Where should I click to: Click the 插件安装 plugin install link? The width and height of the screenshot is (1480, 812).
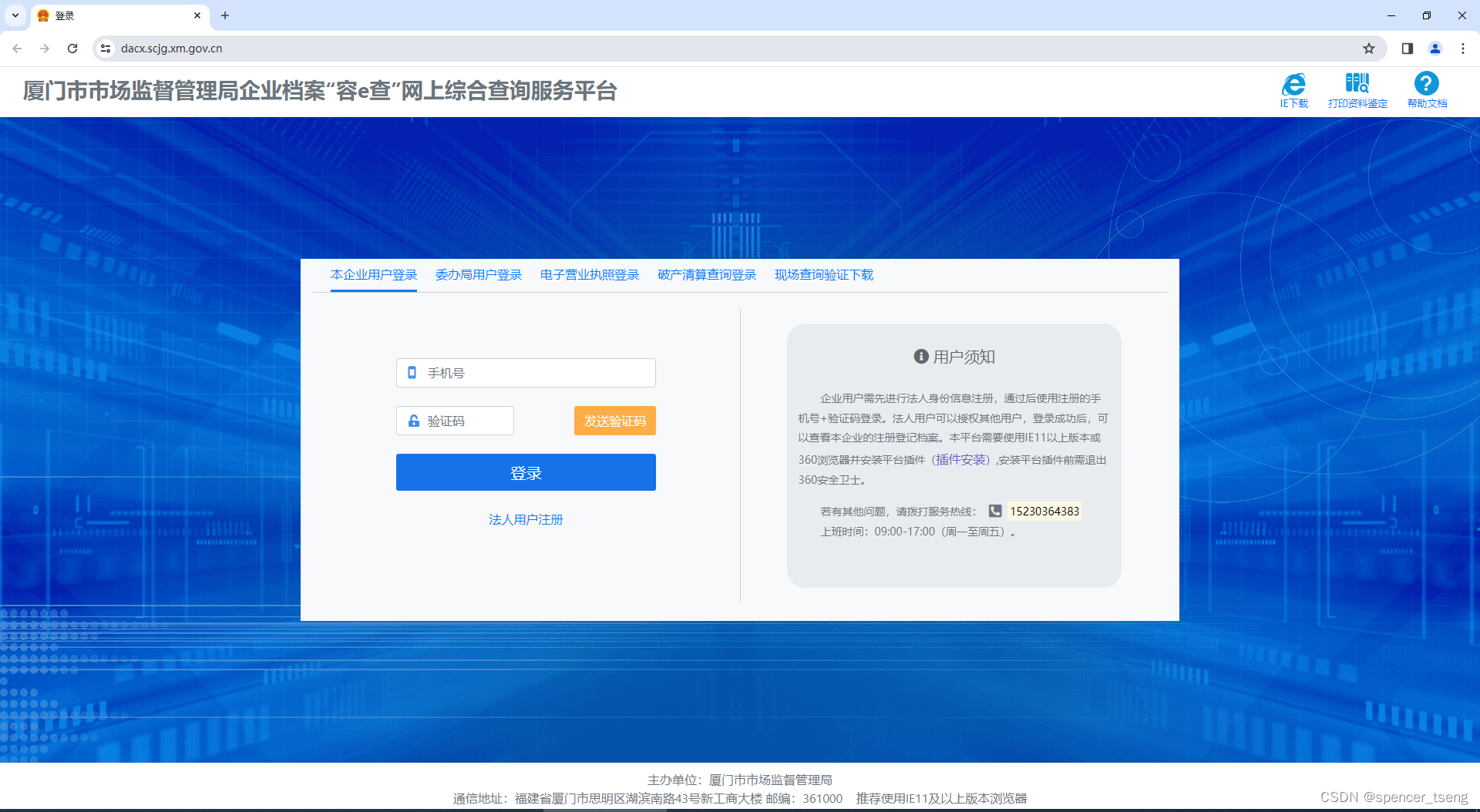pyautogui.click(x=960, y=458)
